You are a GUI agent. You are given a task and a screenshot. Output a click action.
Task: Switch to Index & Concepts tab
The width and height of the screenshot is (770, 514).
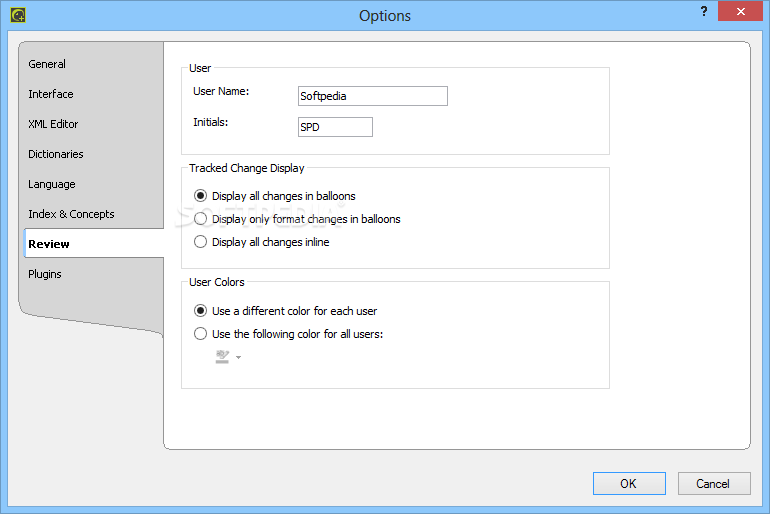[71, 214]
